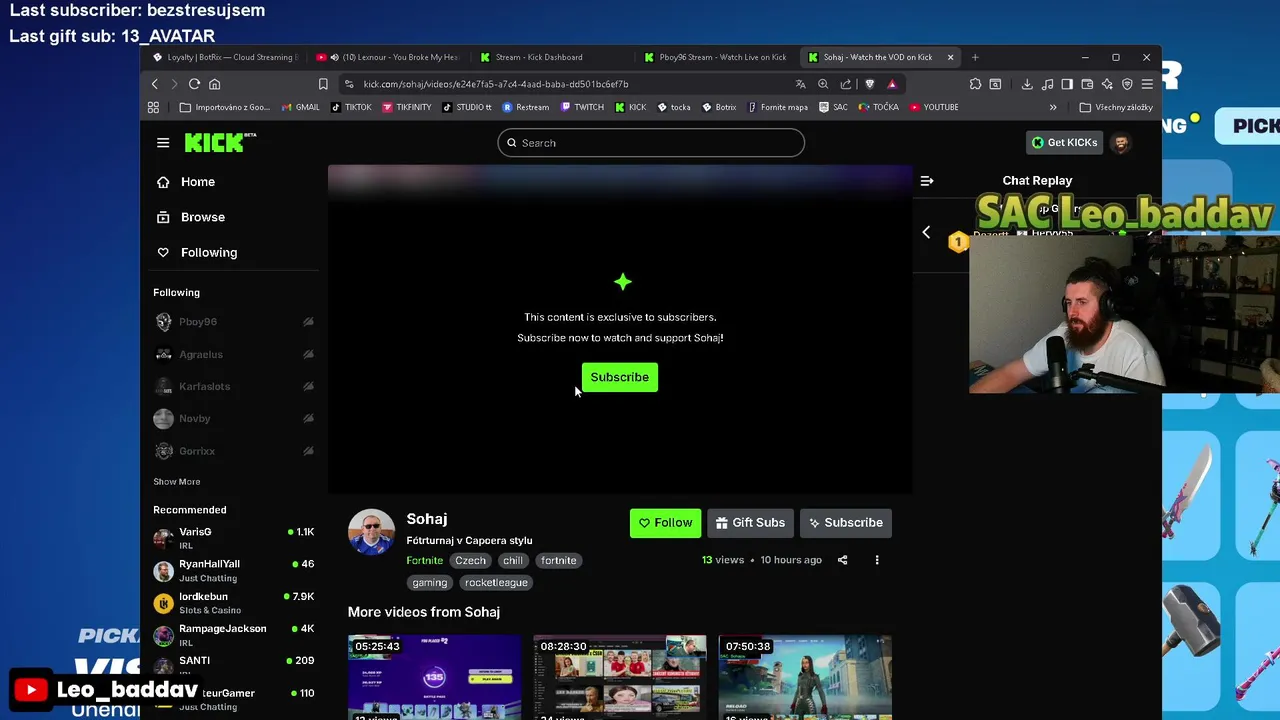Click the Gift Subs button
1280x720 pixels.
tap(749, 523)
